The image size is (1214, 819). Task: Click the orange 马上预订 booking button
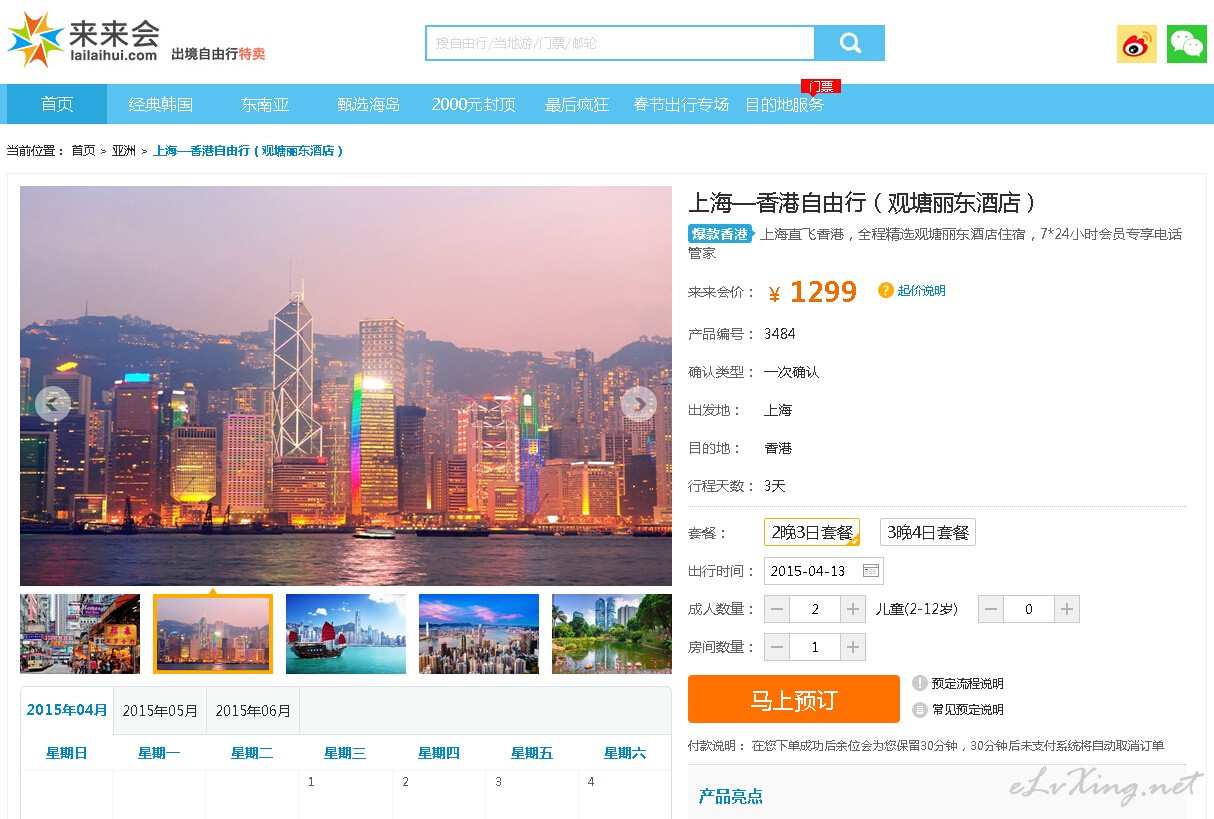[x=793, y=699]
